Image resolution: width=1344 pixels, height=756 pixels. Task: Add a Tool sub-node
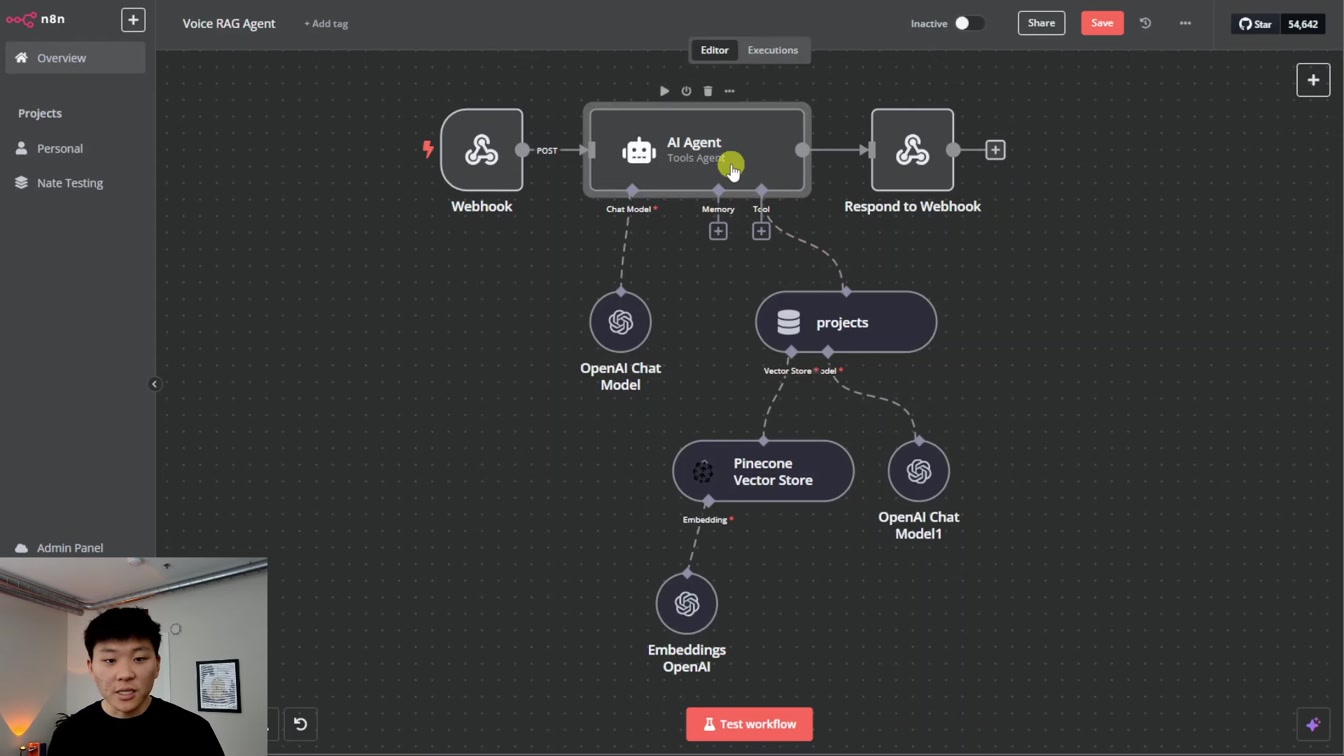[761, 231]
